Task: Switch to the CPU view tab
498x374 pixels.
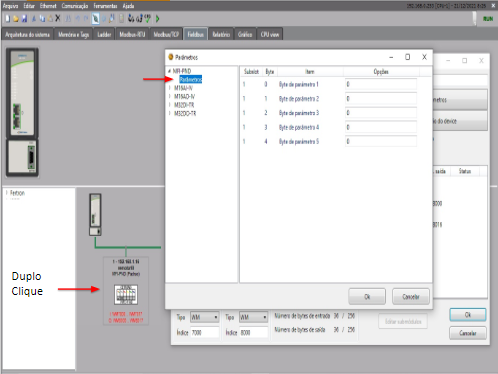Action: point(270,34)
